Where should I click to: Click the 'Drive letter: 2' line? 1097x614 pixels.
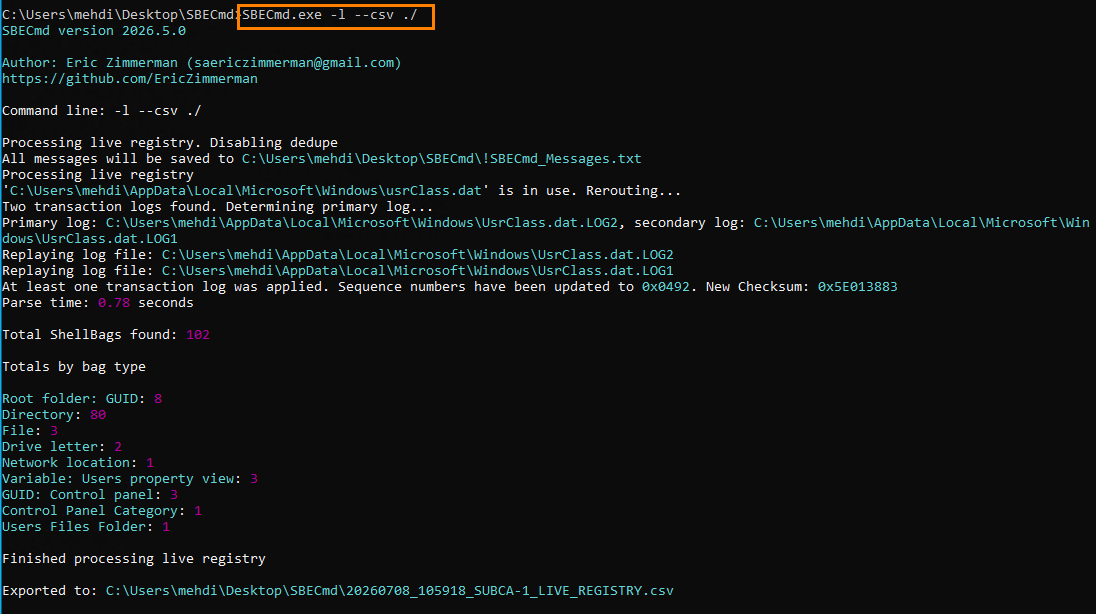click(x=62, y=447)
